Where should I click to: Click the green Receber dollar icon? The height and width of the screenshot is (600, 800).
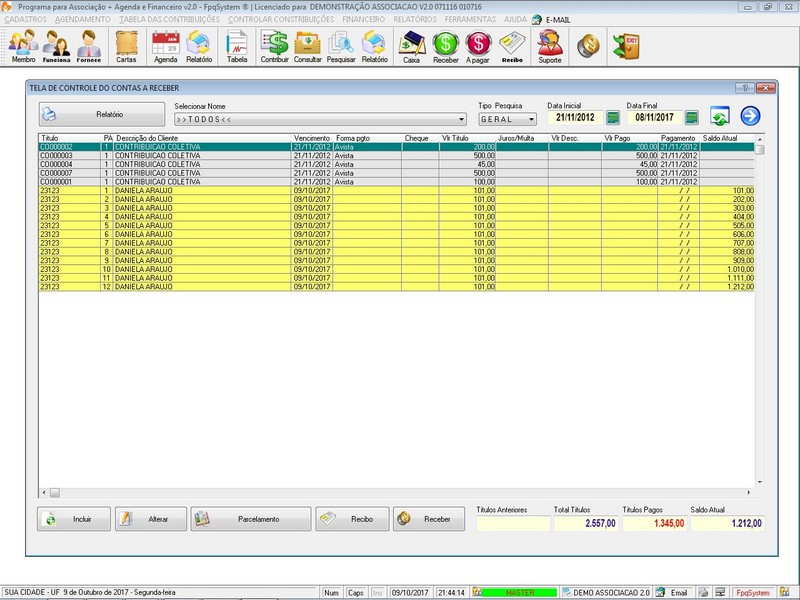[x=445, y=46]
